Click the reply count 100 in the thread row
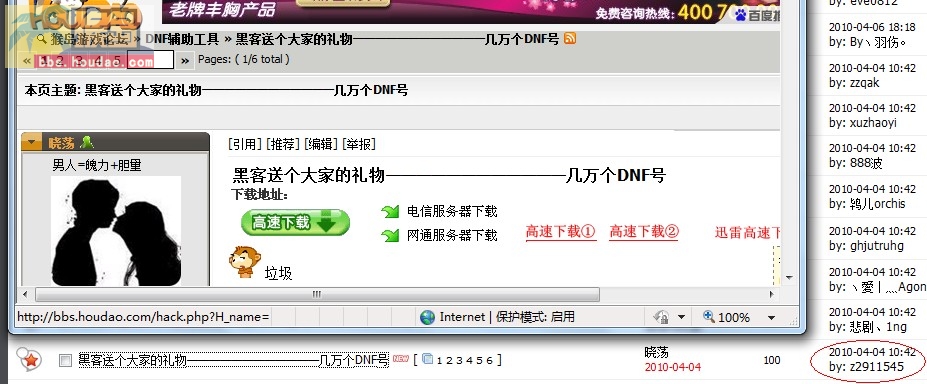927x384 pixels. click(772, 360)
